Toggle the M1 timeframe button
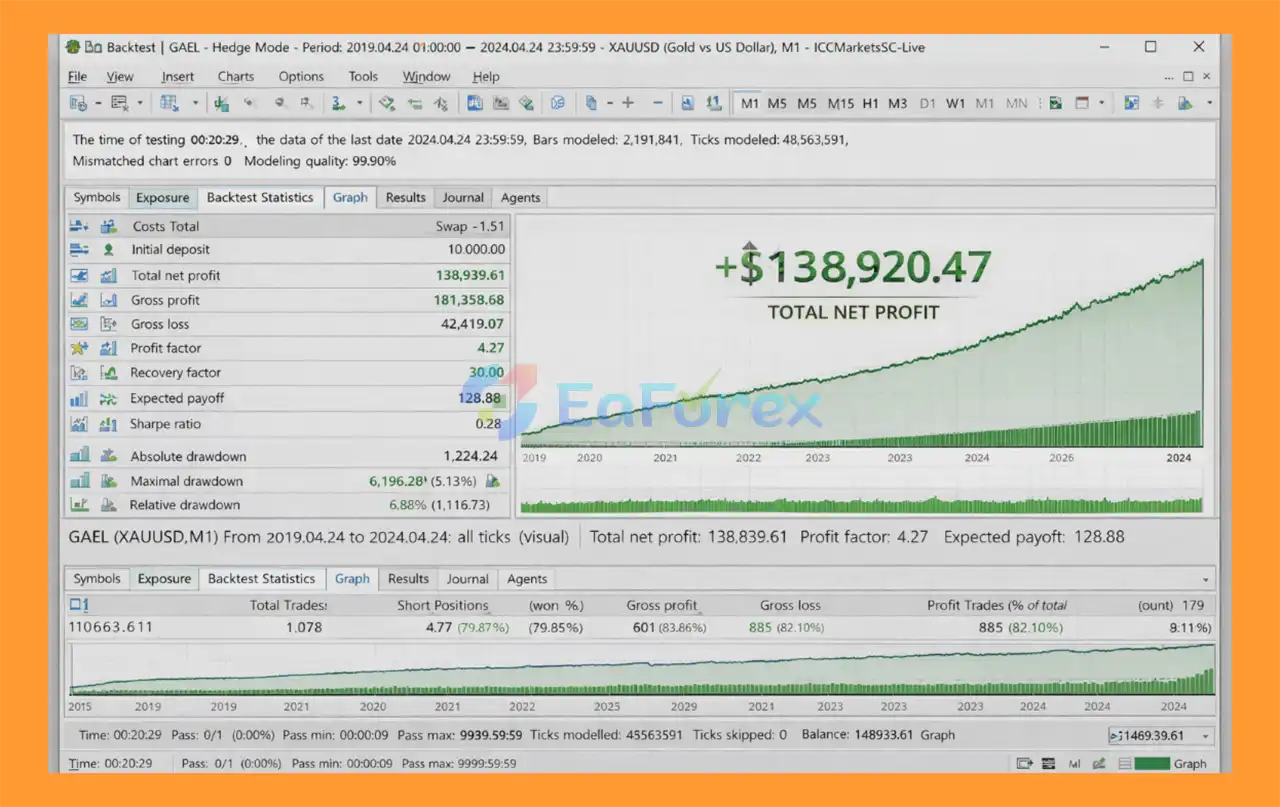Viewport: 1280px width, 807px height. pos(750,103)
